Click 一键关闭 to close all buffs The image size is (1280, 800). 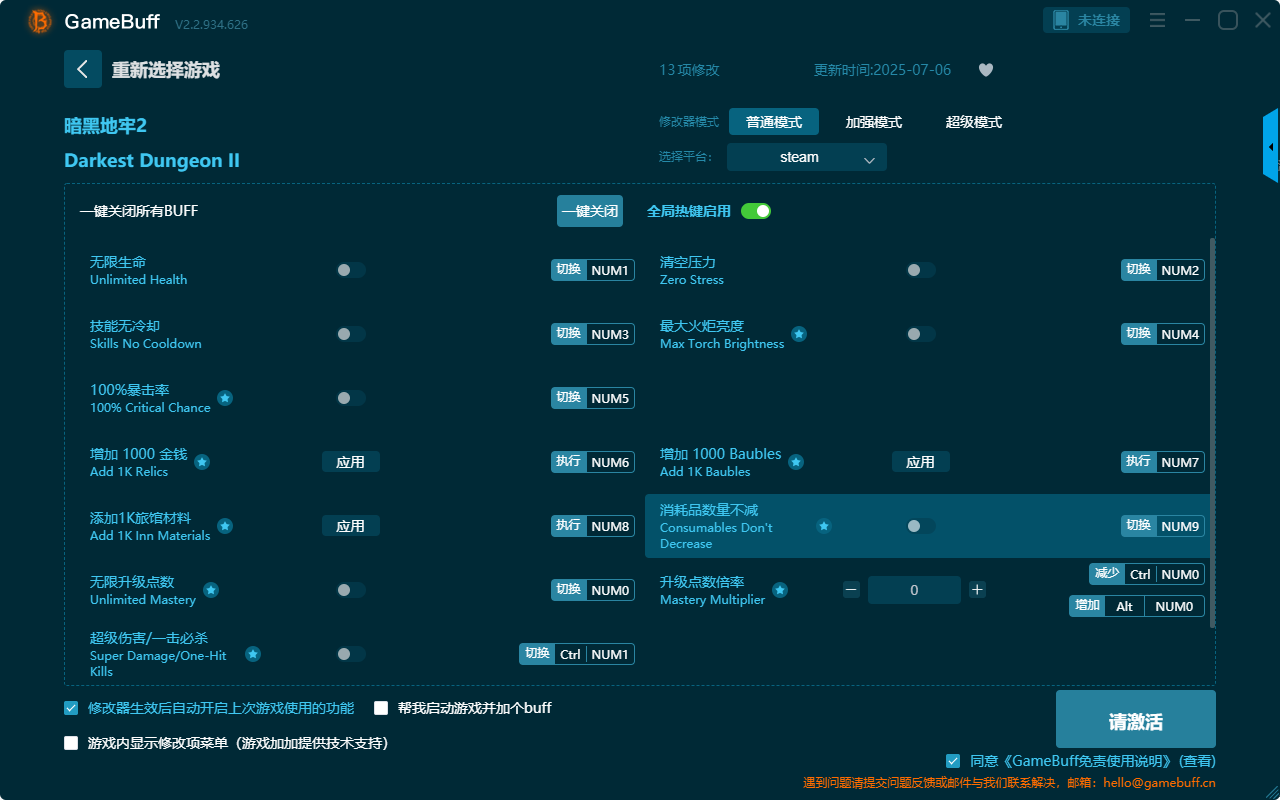point(589,211)
